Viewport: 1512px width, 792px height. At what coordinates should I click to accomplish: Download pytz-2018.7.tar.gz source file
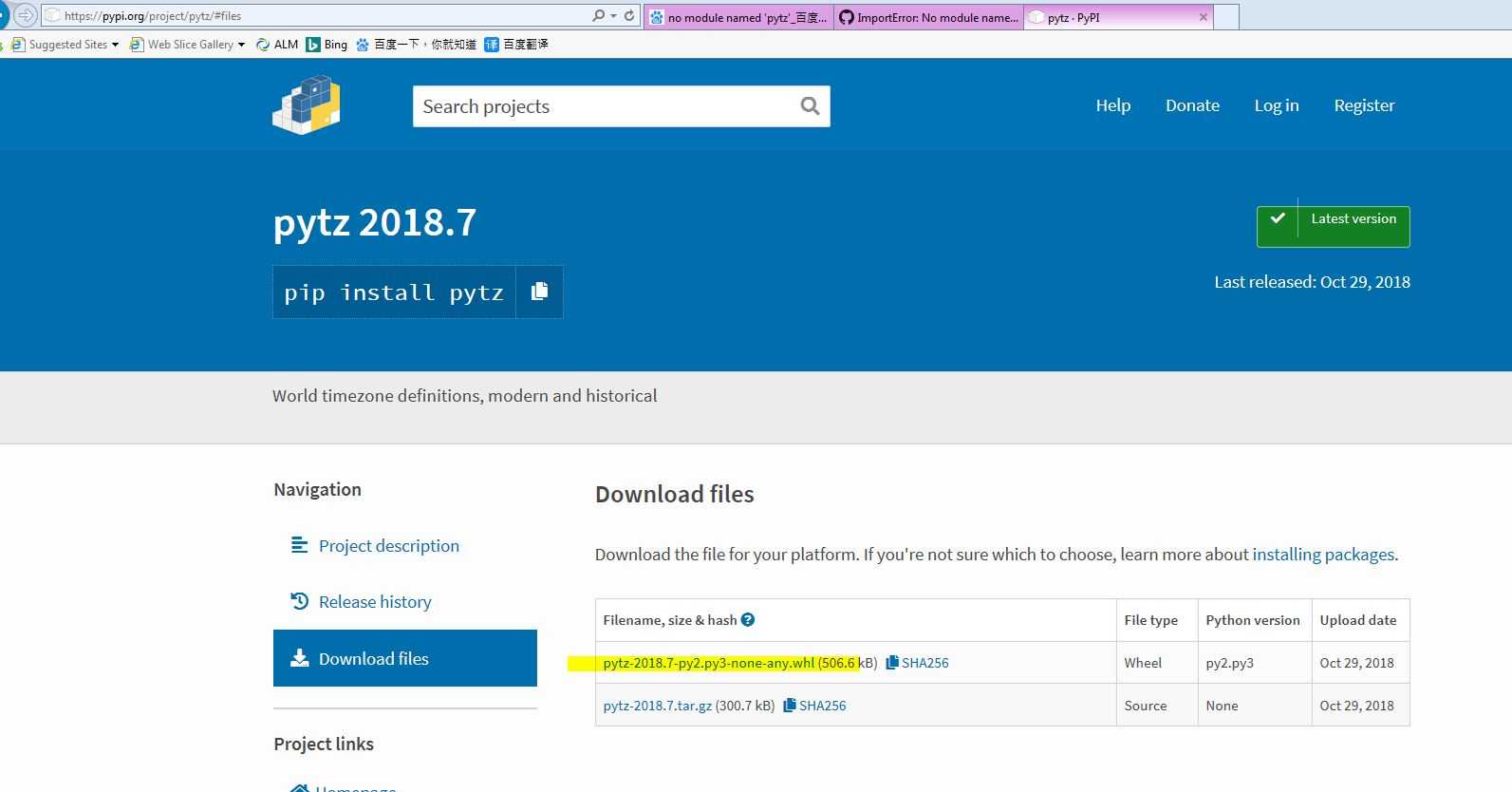657,706
